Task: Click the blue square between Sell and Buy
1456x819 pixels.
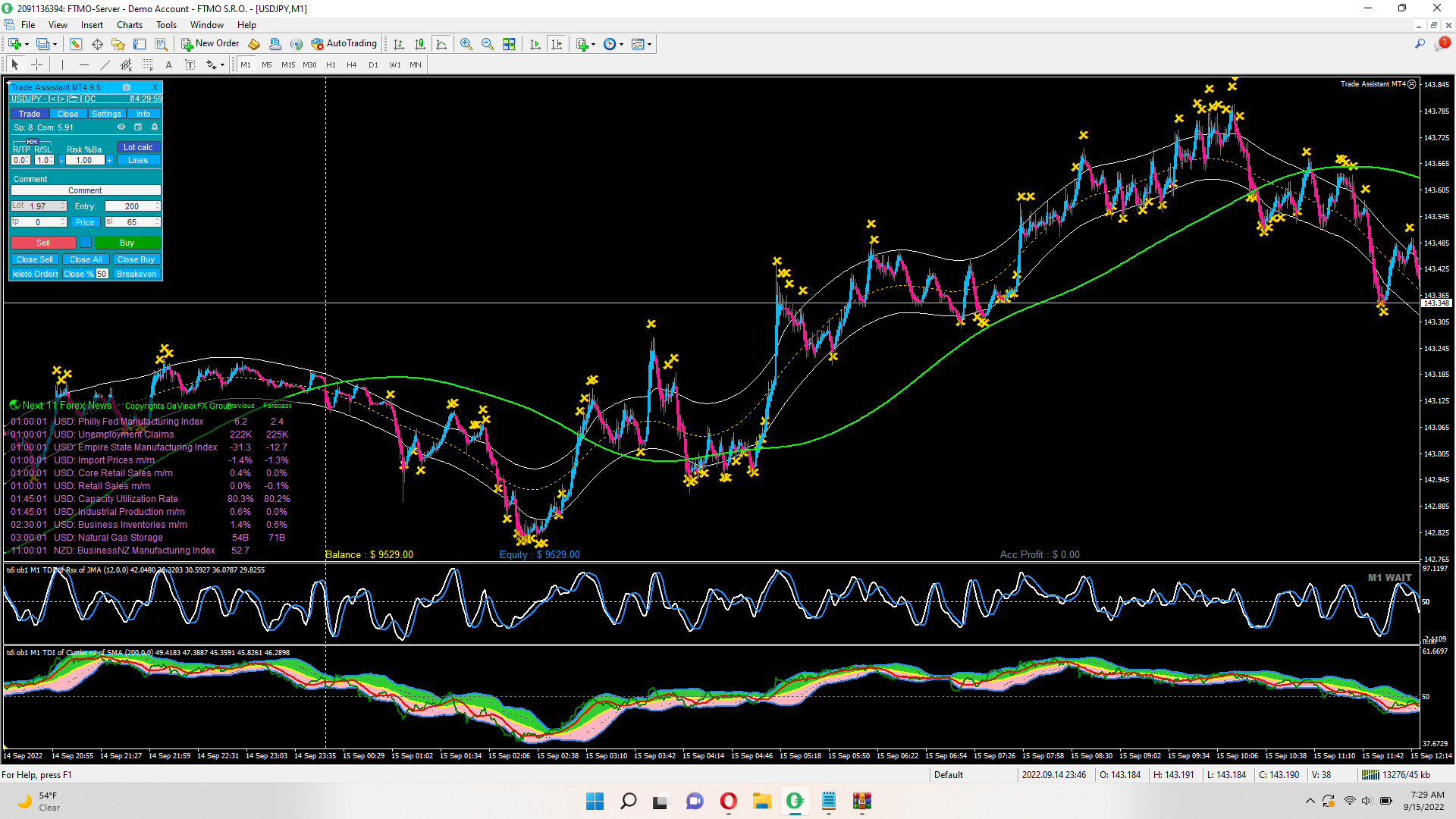Action: pyautogui.click(x=86, y=243)
